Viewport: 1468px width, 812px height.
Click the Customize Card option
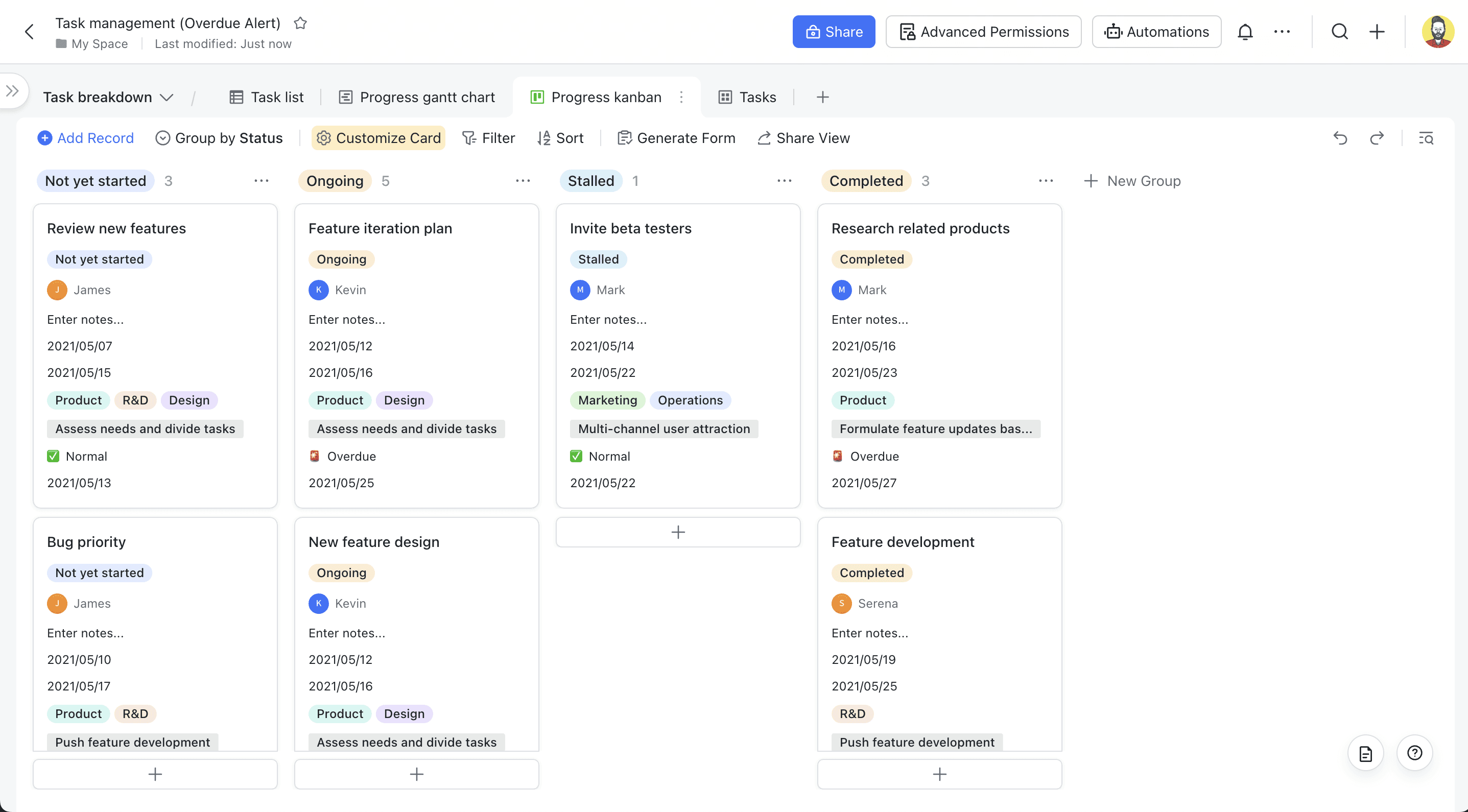click(378, 138)
